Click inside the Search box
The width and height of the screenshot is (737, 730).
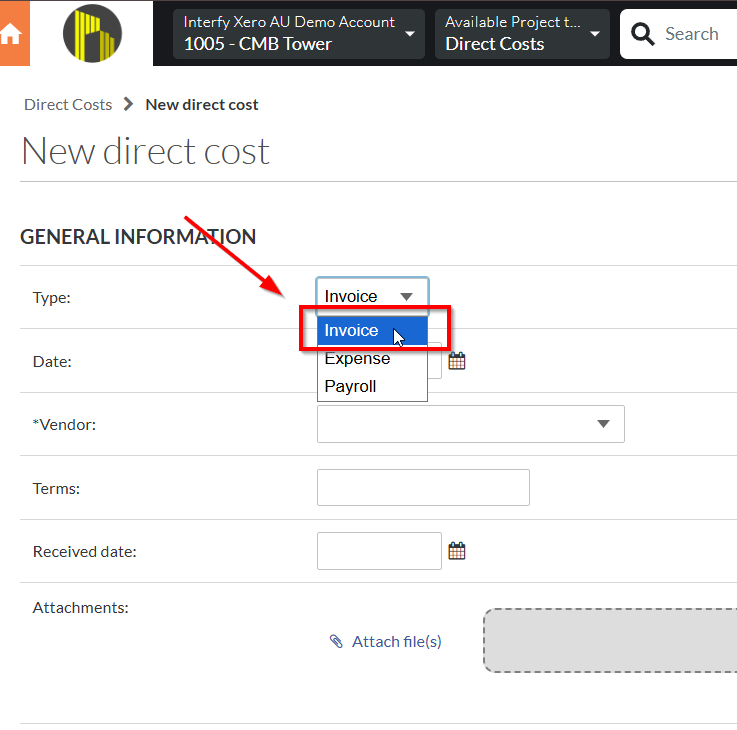[695, 34]
